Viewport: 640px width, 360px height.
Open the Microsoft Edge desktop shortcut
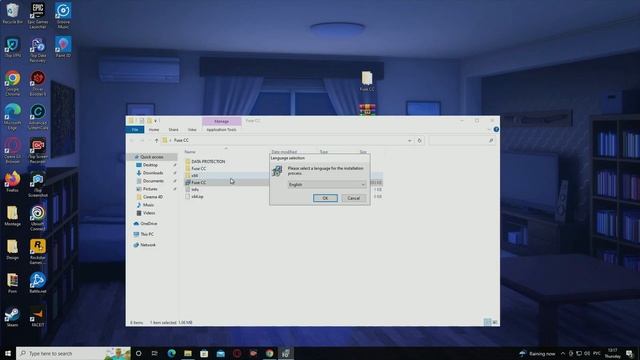point(12,117)
